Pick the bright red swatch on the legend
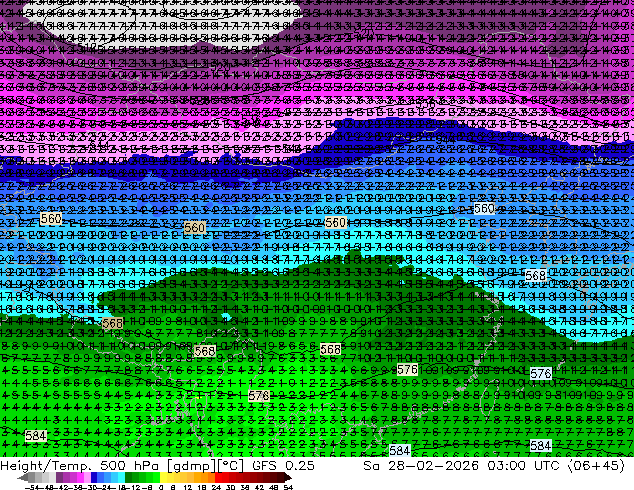This screenshot has height=490, width=634. [x=218, y=478]
